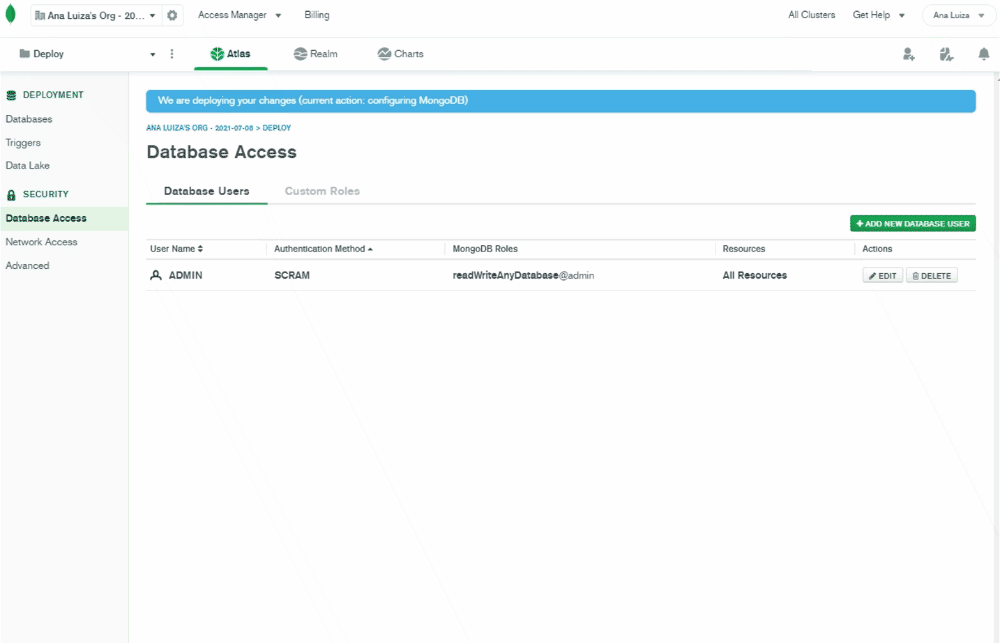
Task: Click the Ana Luiza's Org breadcrumb link
Action: (200, 128)
